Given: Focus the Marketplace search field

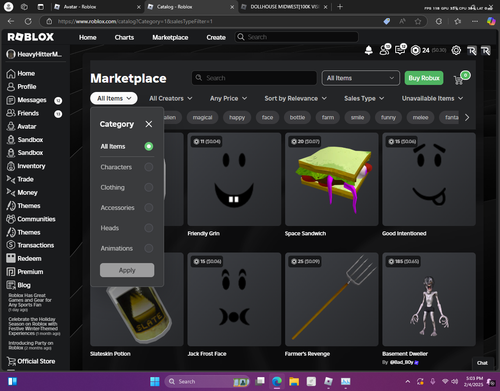Looking at the screenshot, I should click(254, 78).
